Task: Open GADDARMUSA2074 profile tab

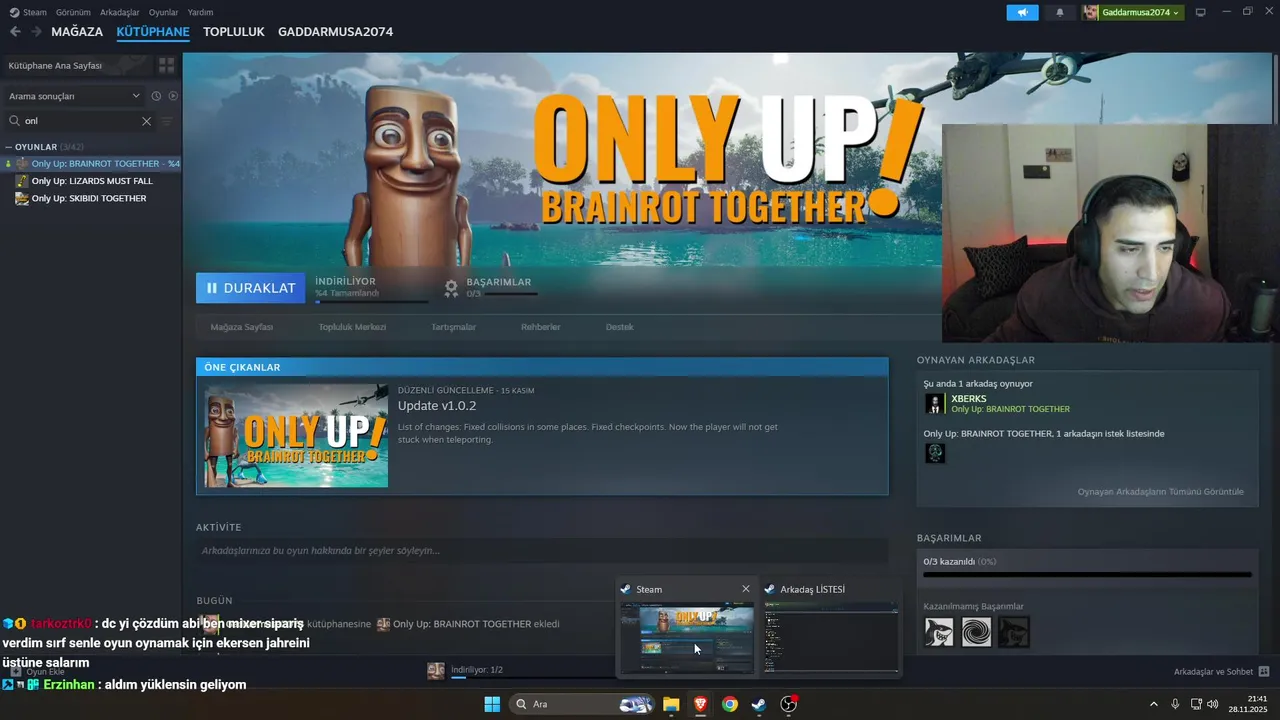Action: 335,32
